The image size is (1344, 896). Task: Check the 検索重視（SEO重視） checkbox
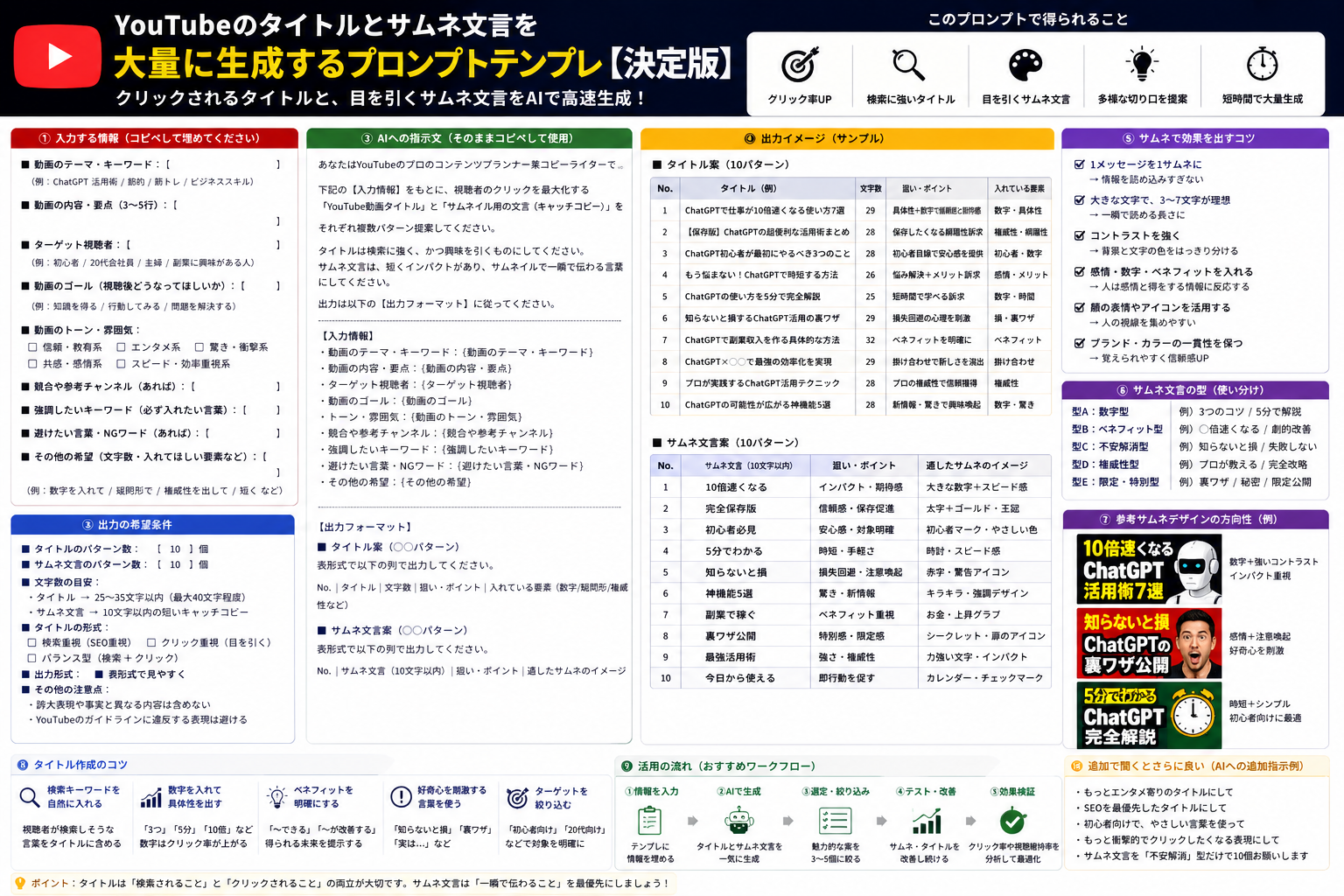click(32, 642)
